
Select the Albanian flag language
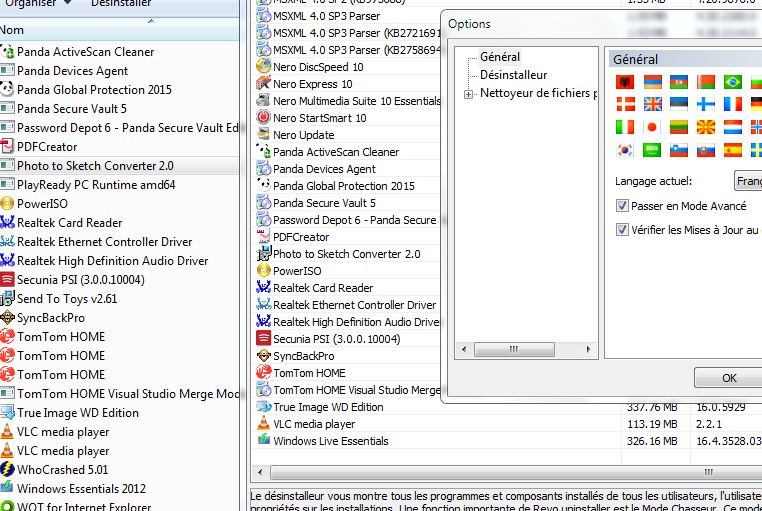coord(625,82)
